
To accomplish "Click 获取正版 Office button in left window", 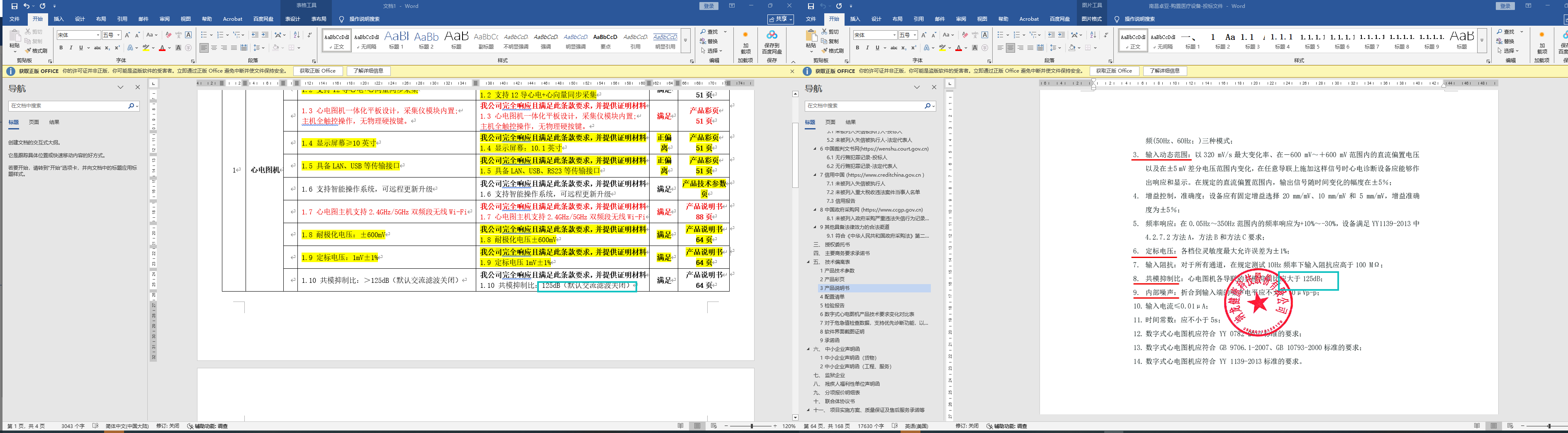I will pyautogui.click(x=318, y=71).
